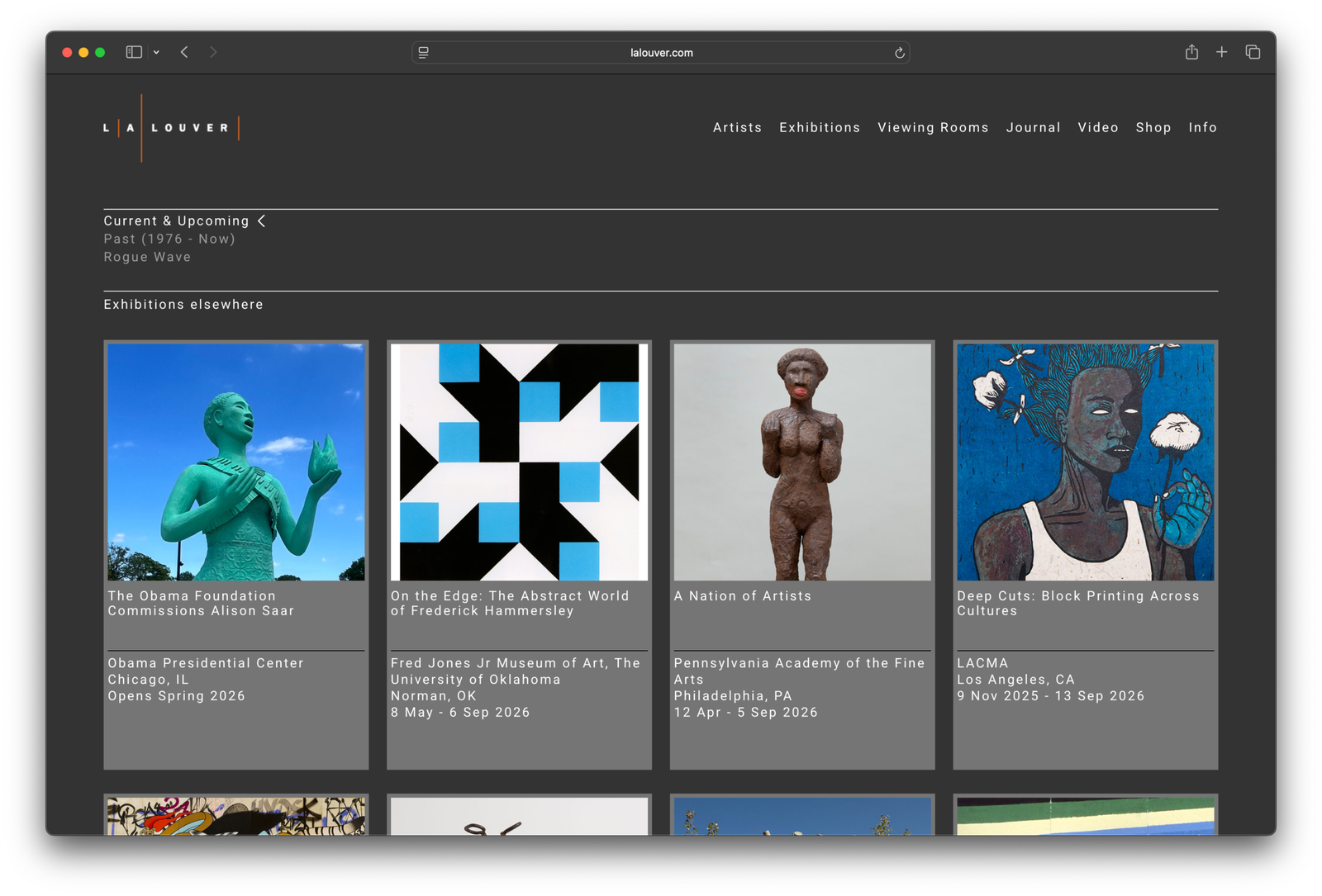Show the tab overview icon
This screenshot has width=1322, height=896.
(1253, 52)
